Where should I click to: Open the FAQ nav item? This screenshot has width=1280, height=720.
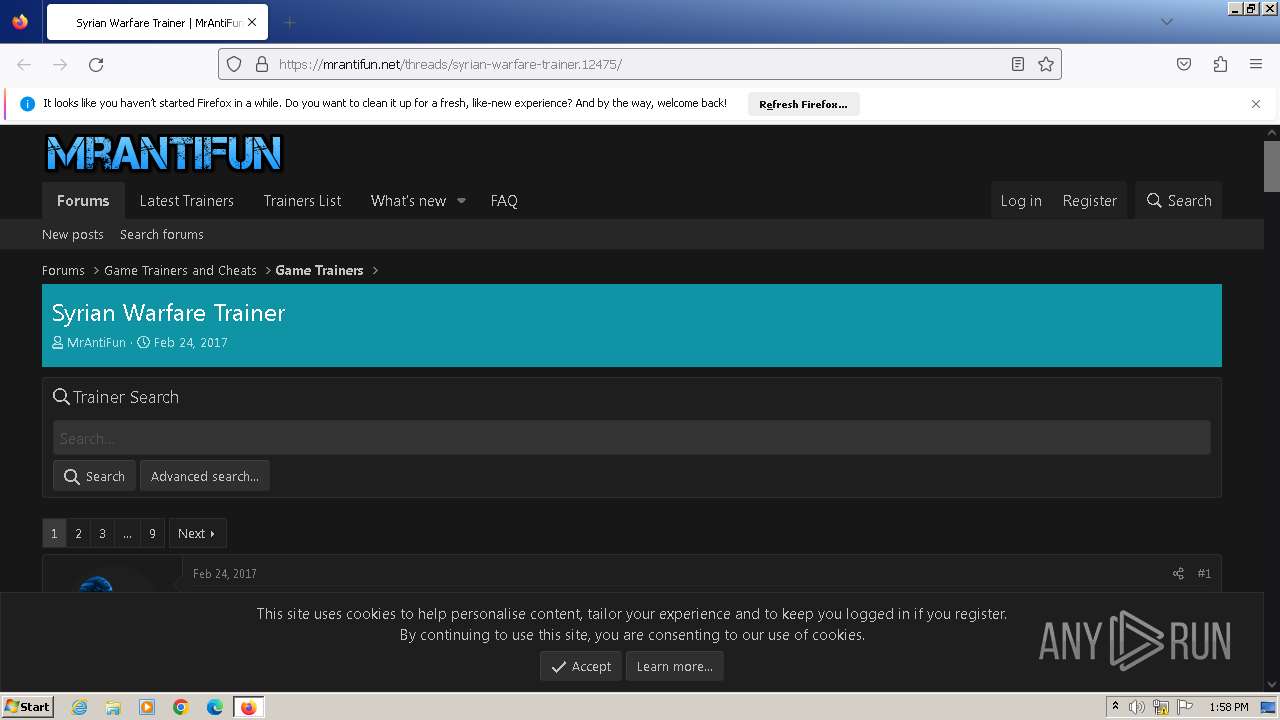coord(504,200)
